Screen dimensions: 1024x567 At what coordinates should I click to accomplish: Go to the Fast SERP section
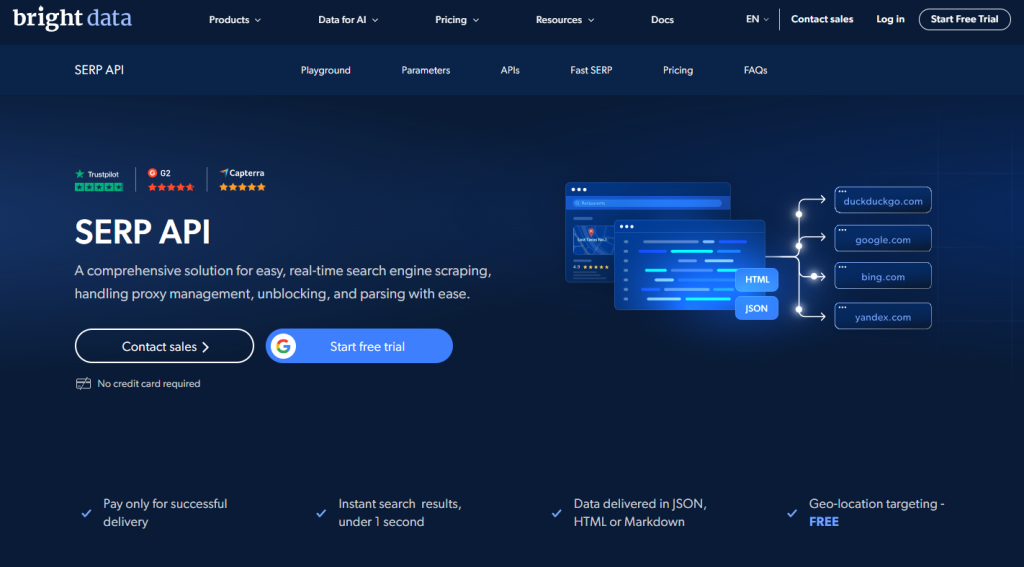[591, 70]
